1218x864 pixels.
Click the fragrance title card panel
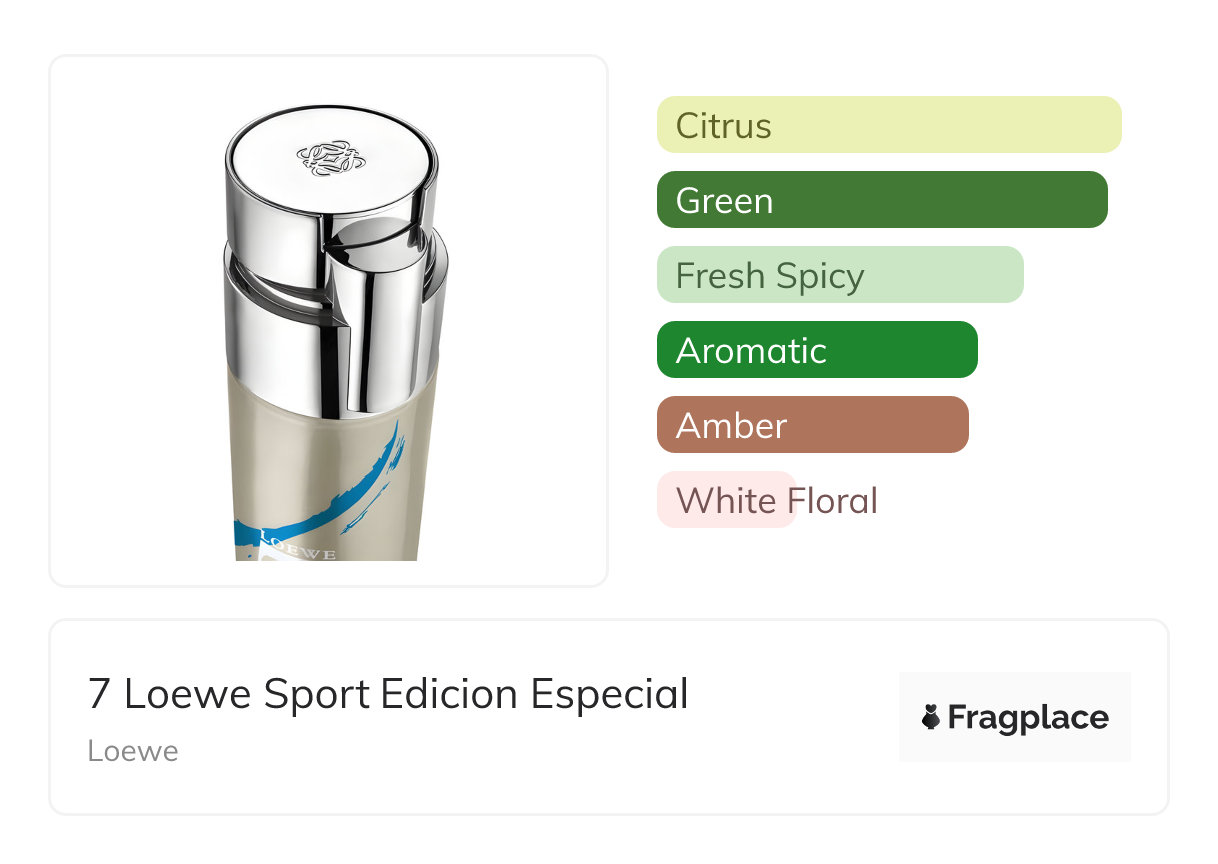[609, 717]
